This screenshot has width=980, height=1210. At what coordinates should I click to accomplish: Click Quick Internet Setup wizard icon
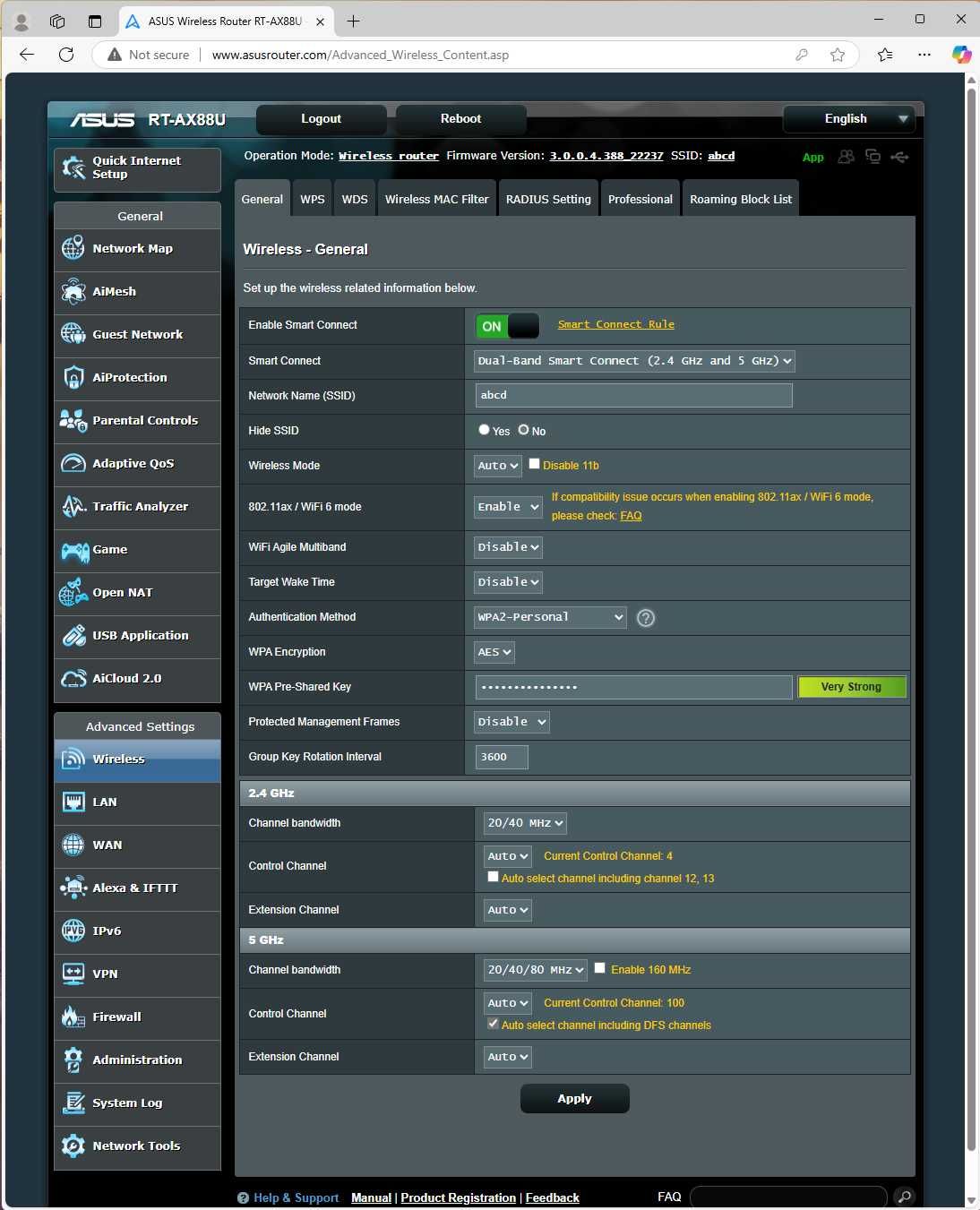pos(73,167)
